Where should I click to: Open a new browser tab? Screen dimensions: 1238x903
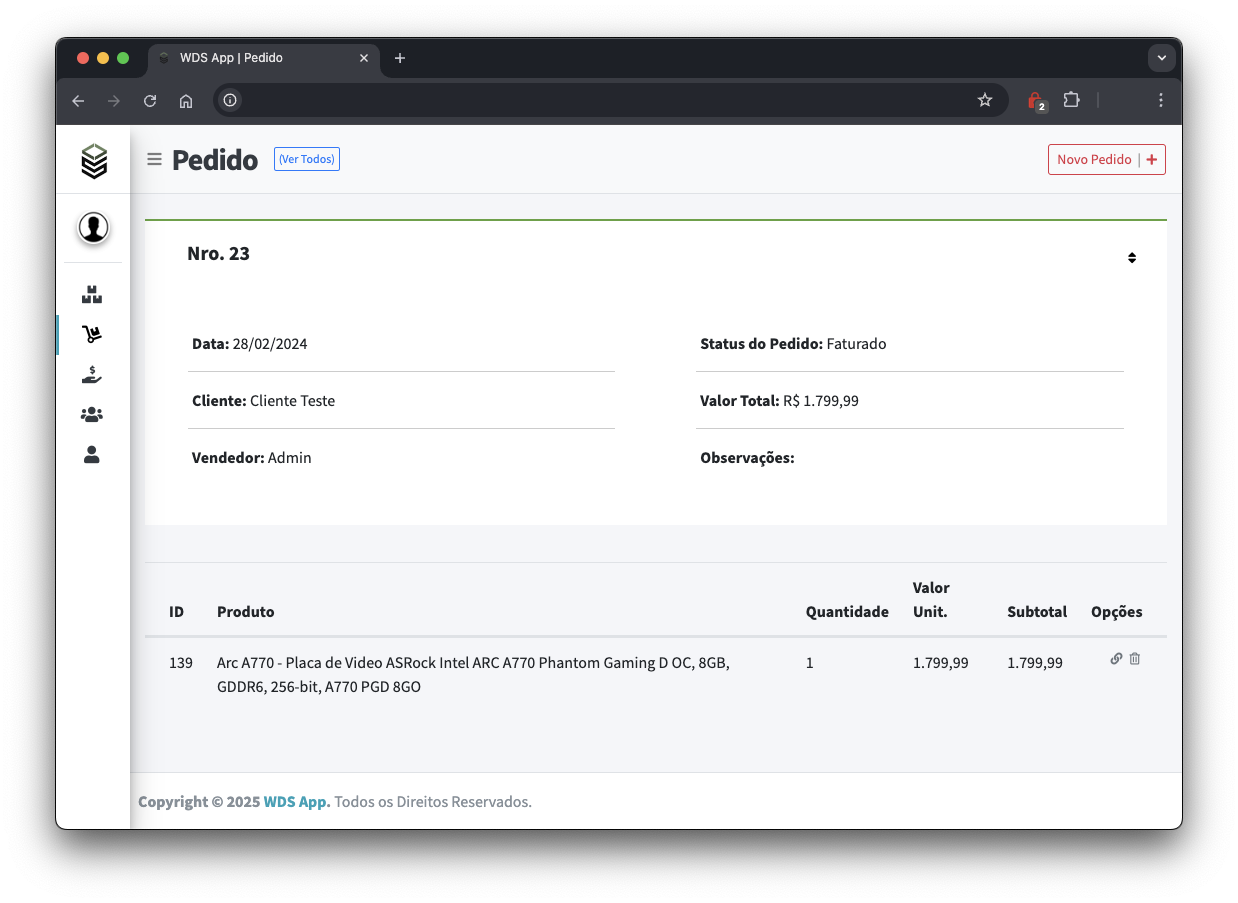point(400,58)
